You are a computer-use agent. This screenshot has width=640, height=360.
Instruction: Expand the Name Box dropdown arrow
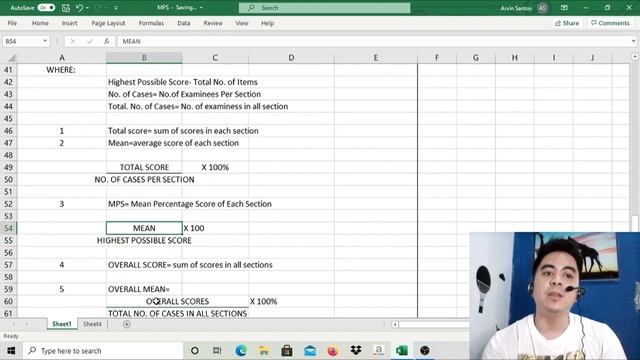(45, 41)
